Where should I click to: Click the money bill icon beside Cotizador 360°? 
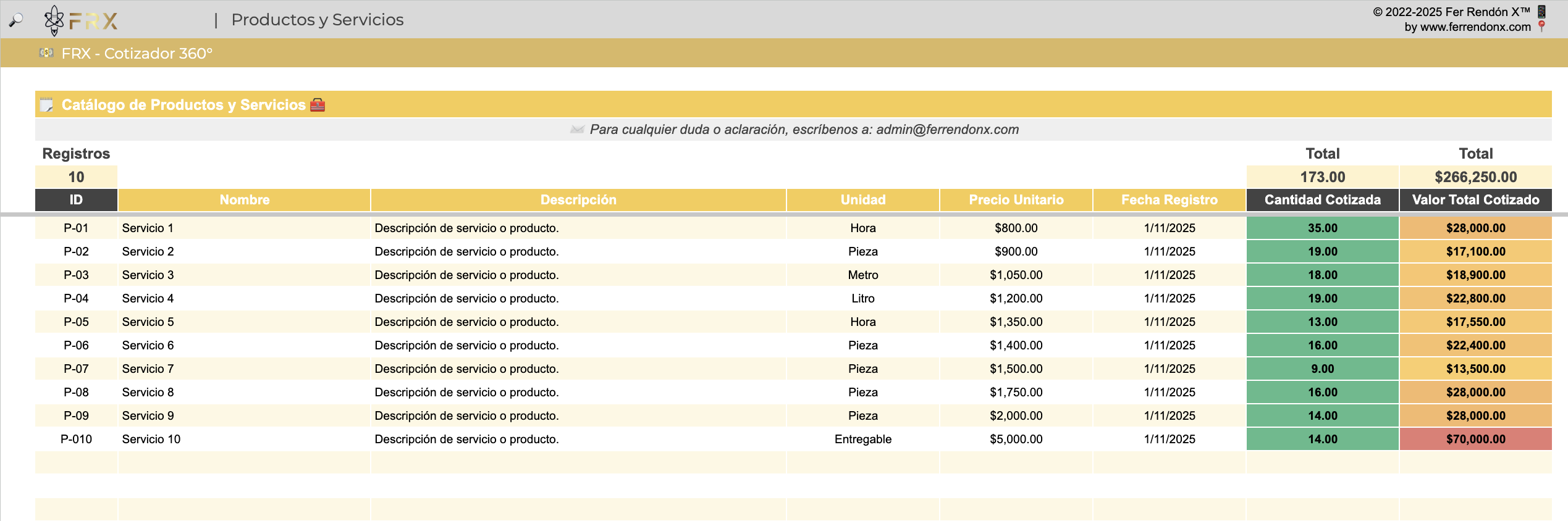46,53
